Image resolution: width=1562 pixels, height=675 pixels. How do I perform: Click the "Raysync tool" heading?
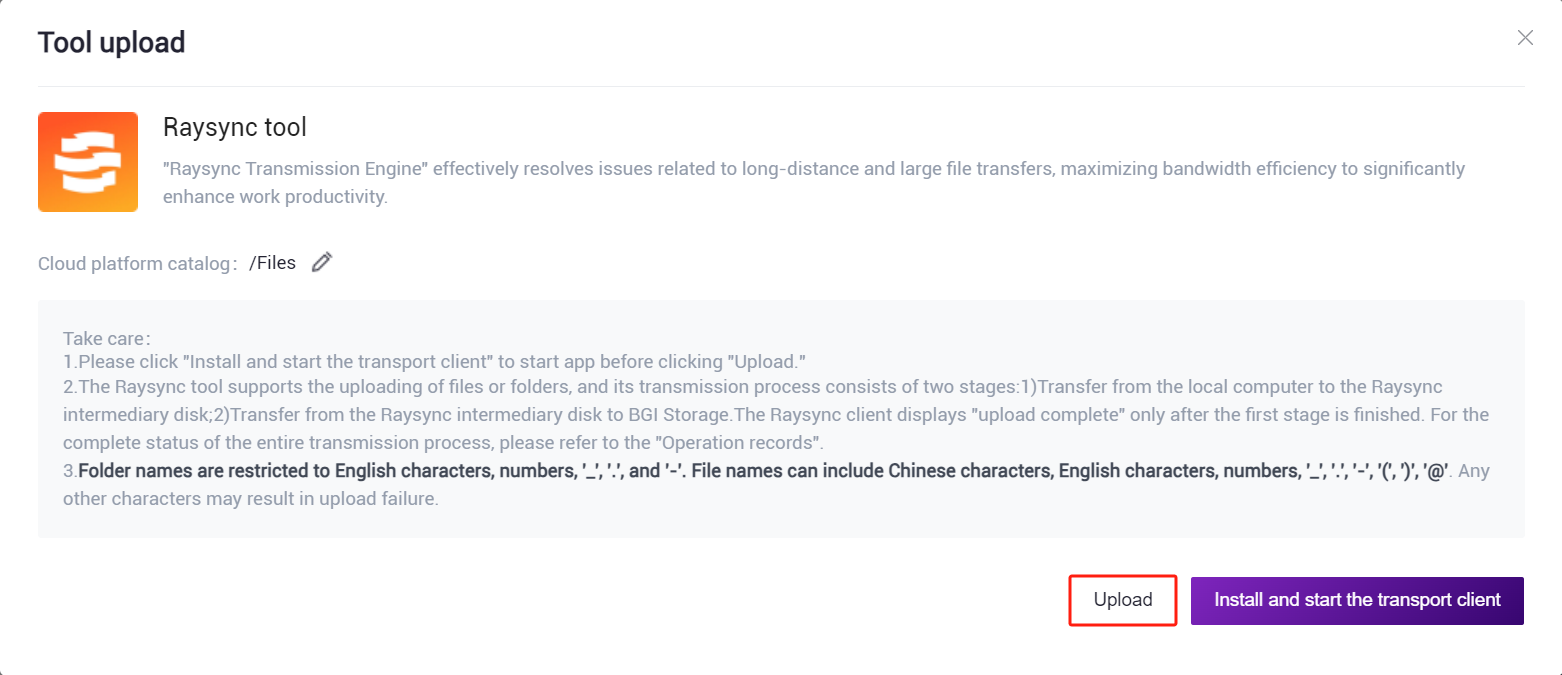pos(235,127)
